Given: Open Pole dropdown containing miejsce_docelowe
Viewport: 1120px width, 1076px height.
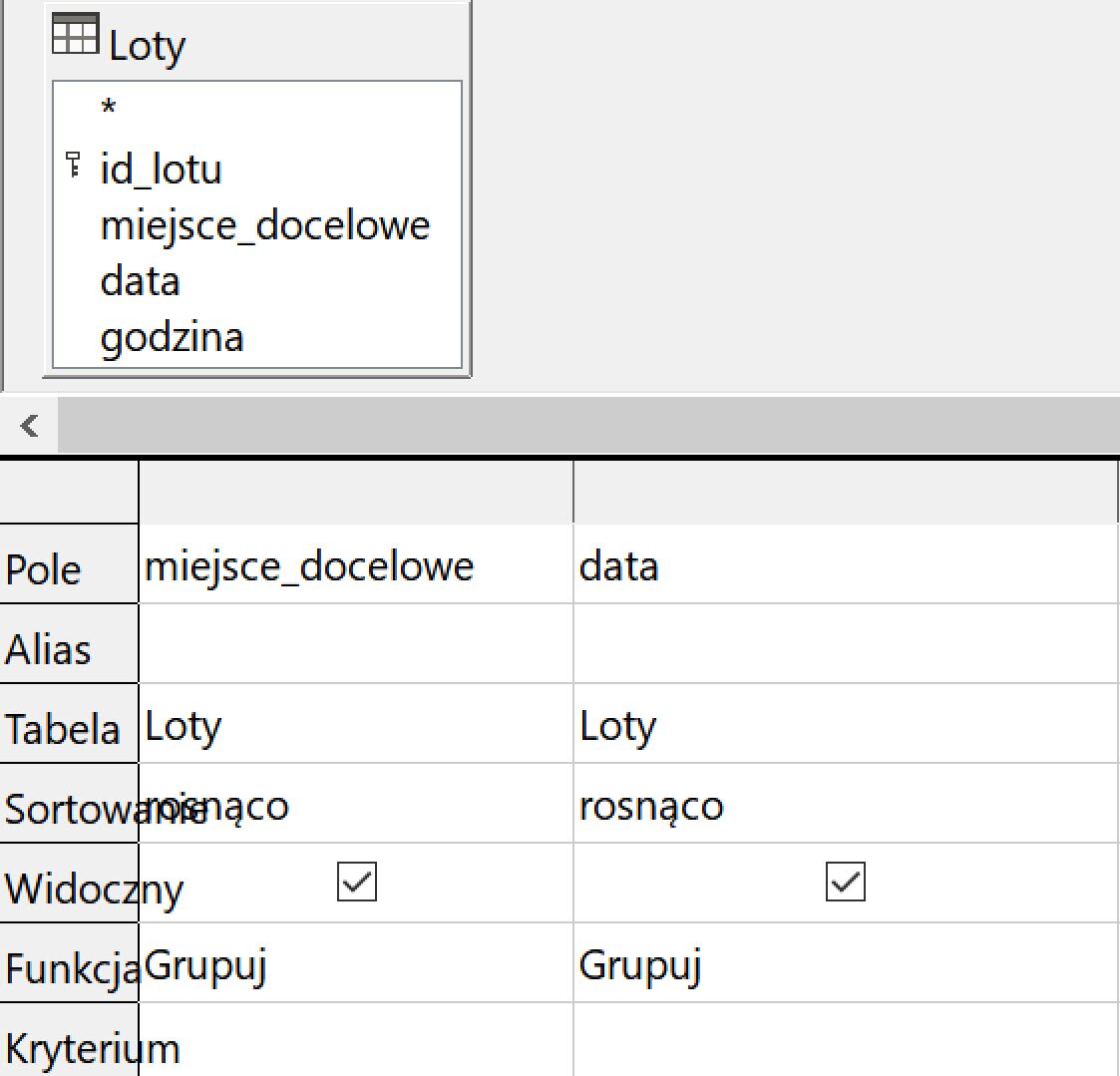Looking at the screenshot, I should click(355, 566).
